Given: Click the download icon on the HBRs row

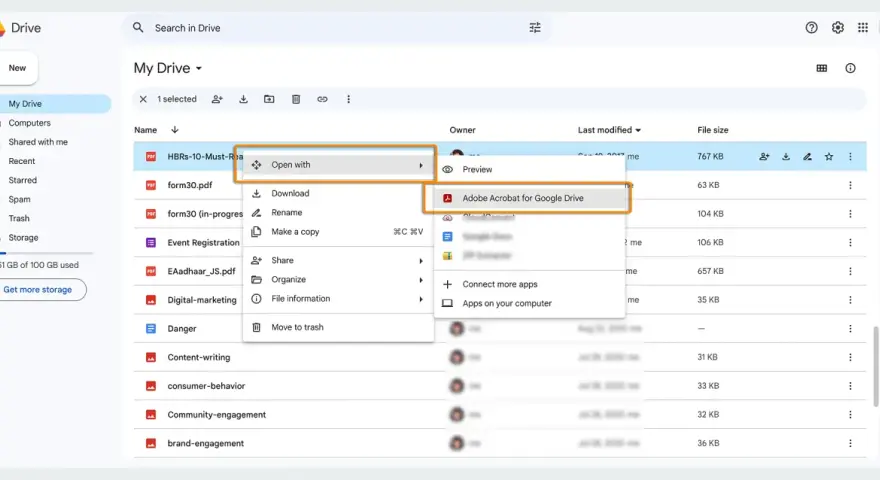Looking at the screenshot, I should (786, 157).
